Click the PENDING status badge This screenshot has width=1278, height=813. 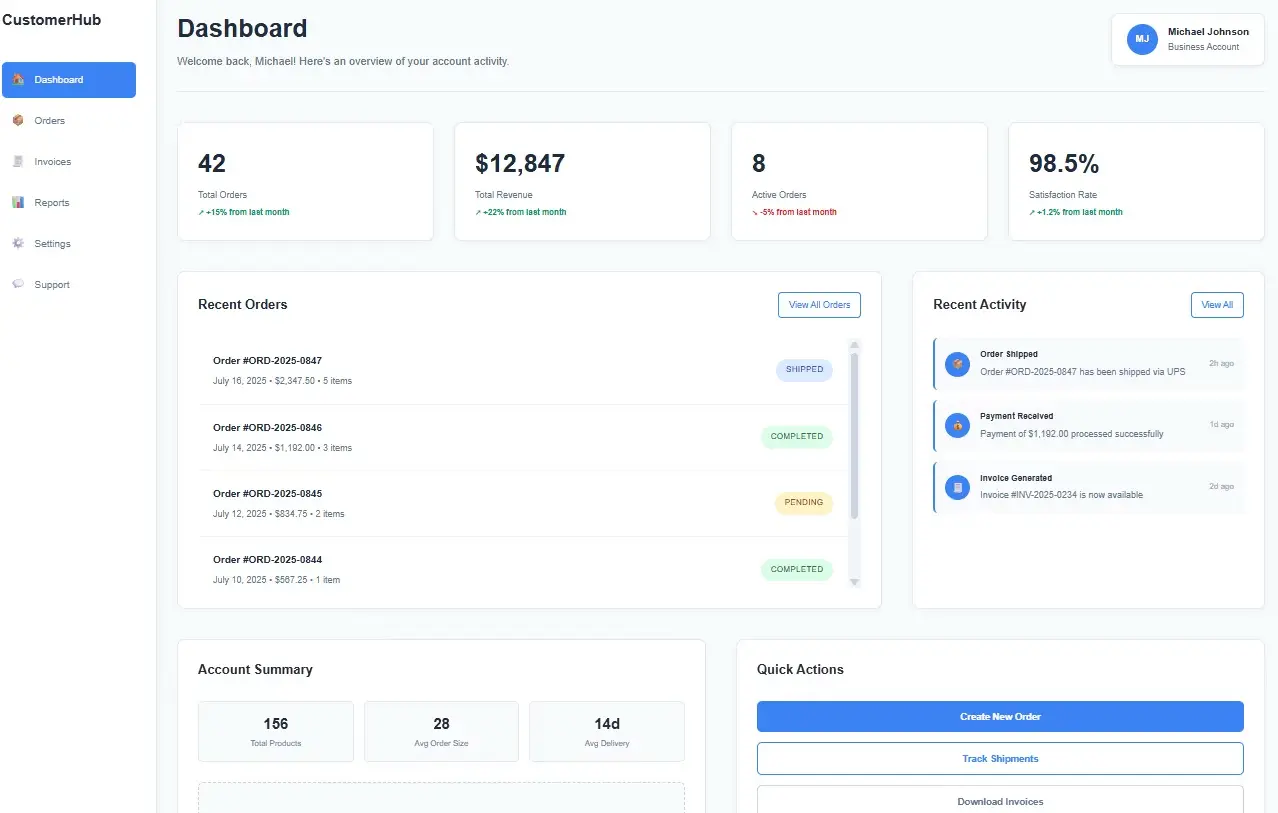[x=803, y=503]
